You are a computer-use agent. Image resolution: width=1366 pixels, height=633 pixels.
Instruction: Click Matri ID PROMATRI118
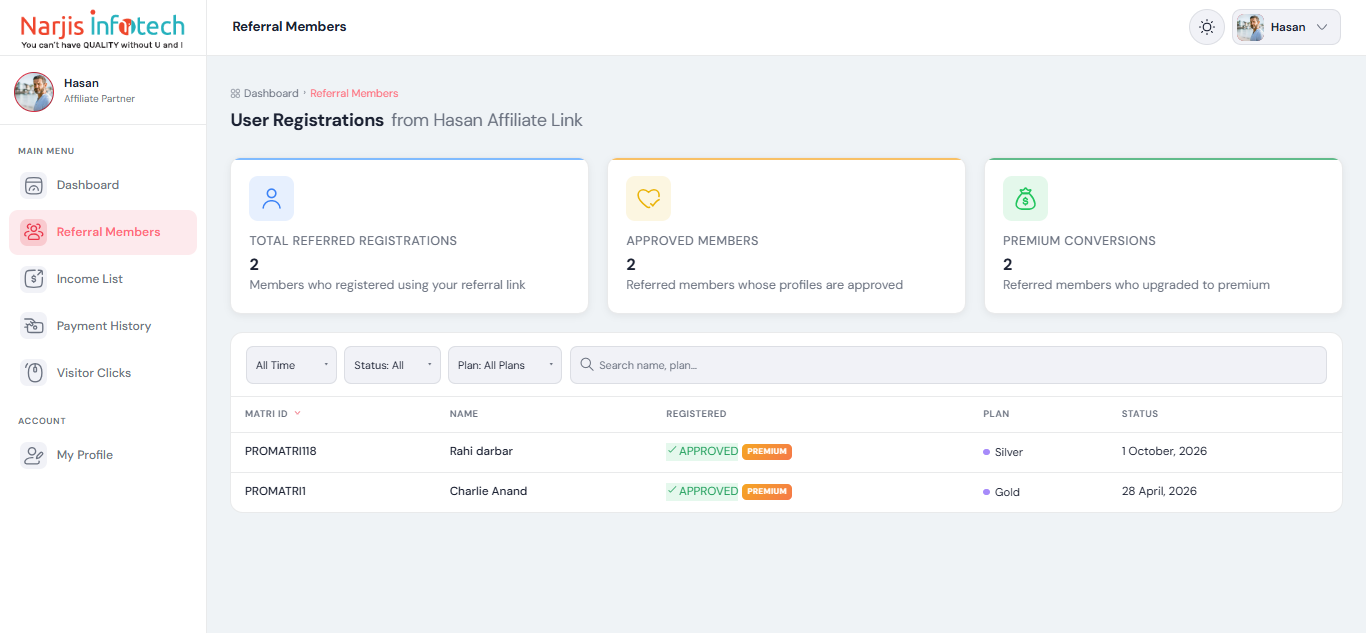(x=281, y=451)
